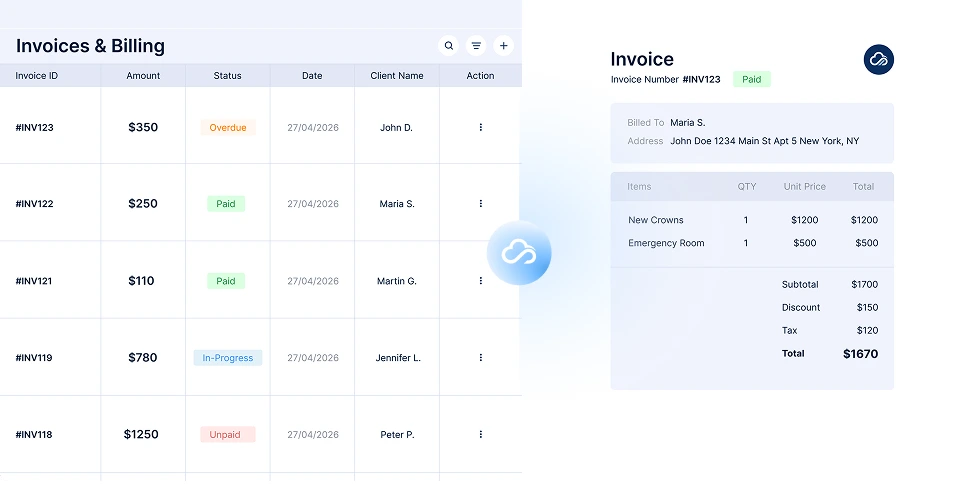Click the Emergency Room unit price $500
Image resolution: width=972 pixels, height=490 pixels.
[805, 243]
